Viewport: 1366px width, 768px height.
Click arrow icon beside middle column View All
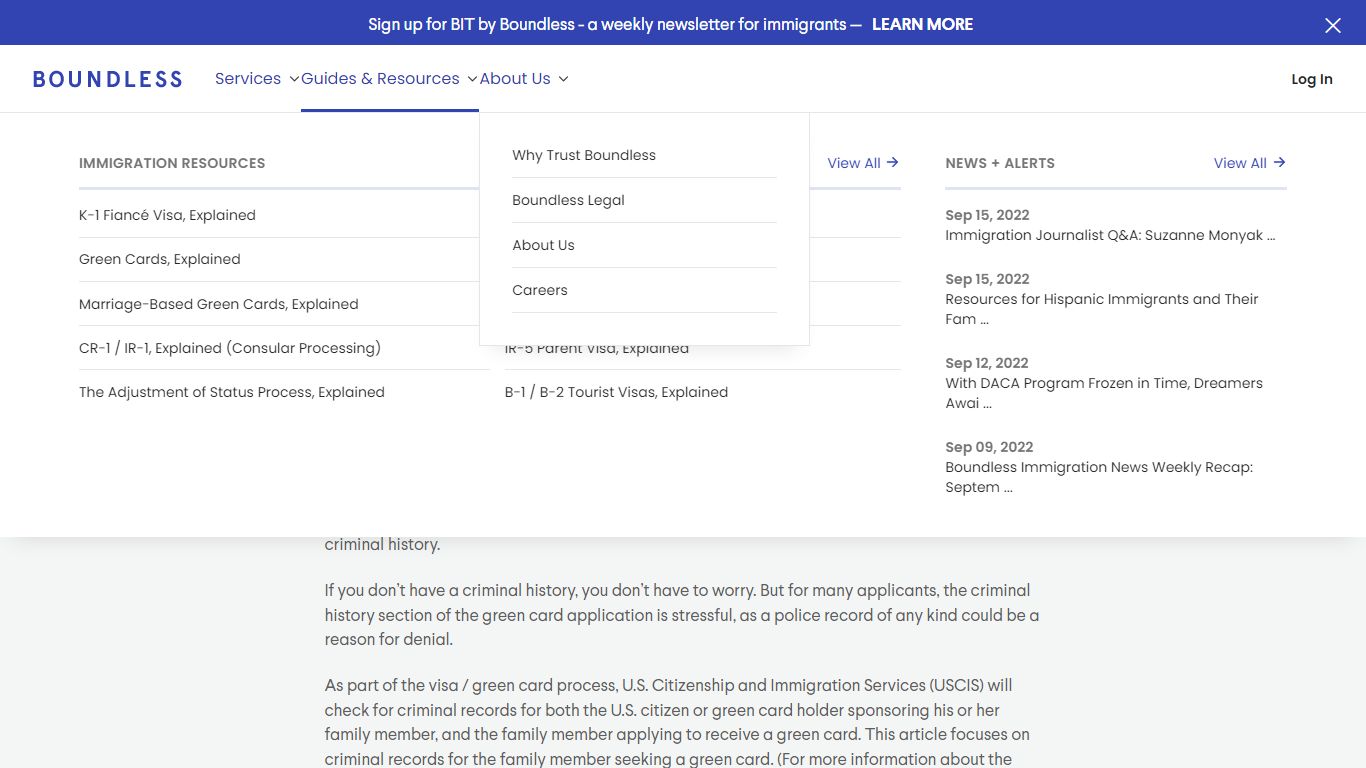pos(893,162)
